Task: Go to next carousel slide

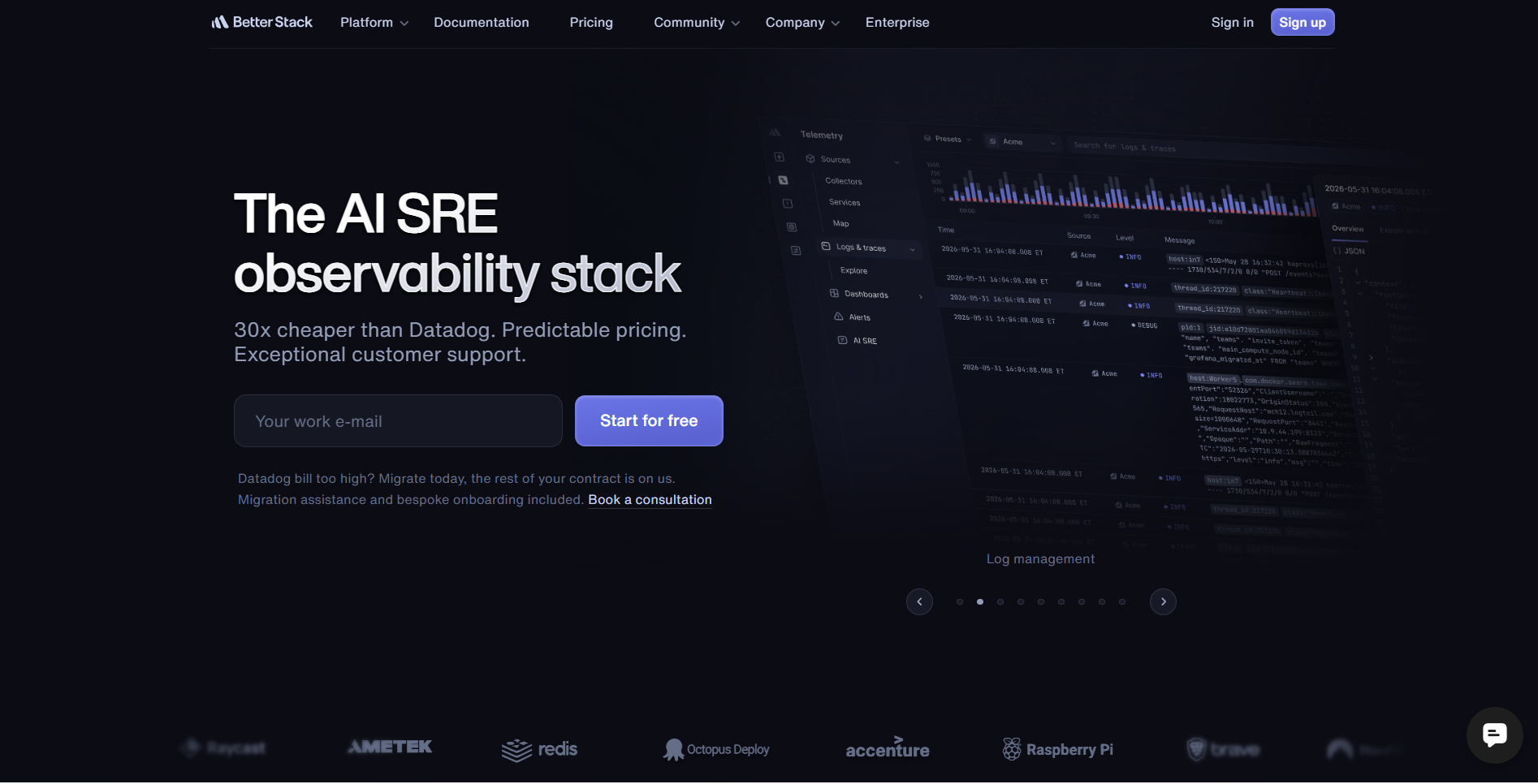Action: pyautogui.click(x=1163, y=601)
